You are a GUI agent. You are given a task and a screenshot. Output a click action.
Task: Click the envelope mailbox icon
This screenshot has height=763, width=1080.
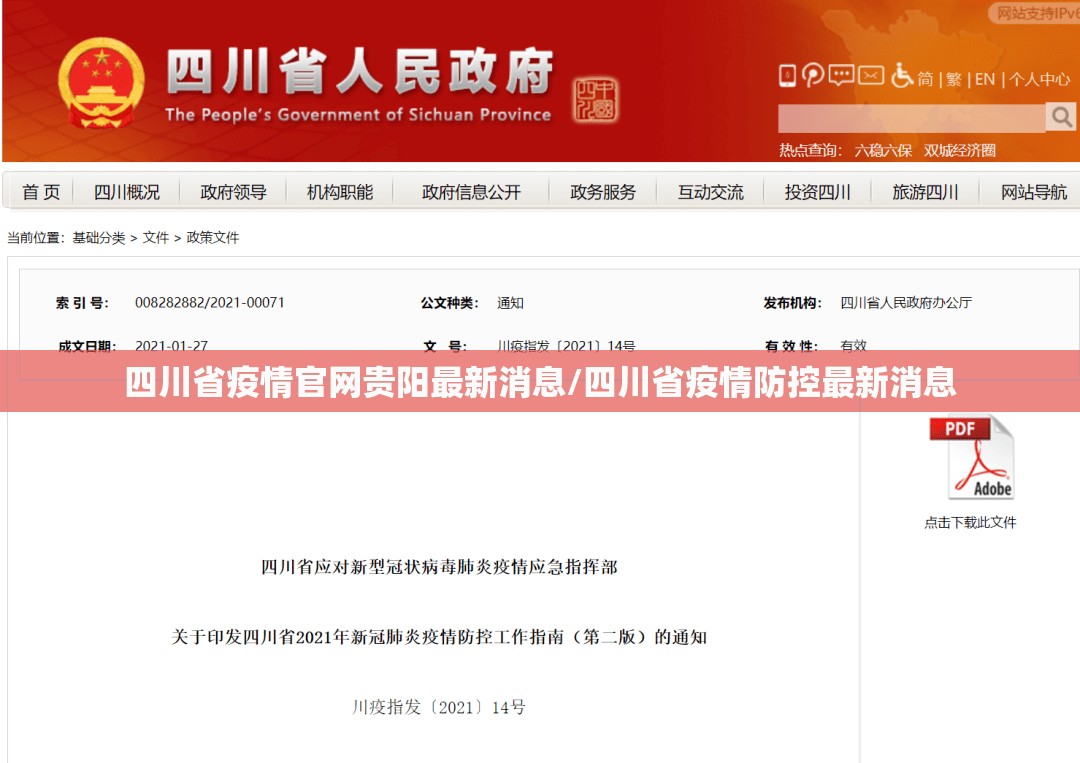pos(871,76)
